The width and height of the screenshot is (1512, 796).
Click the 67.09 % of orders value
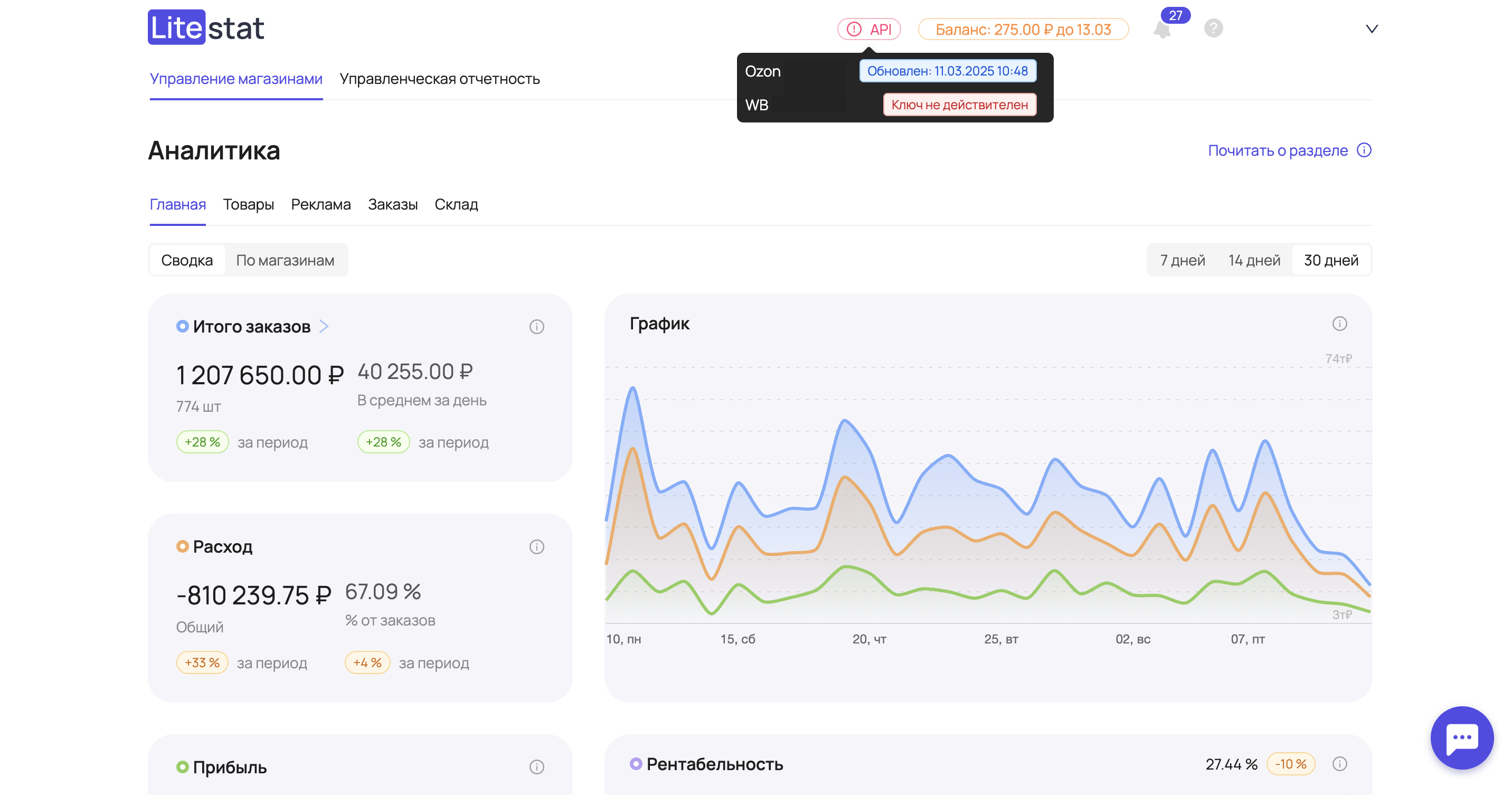383,592
